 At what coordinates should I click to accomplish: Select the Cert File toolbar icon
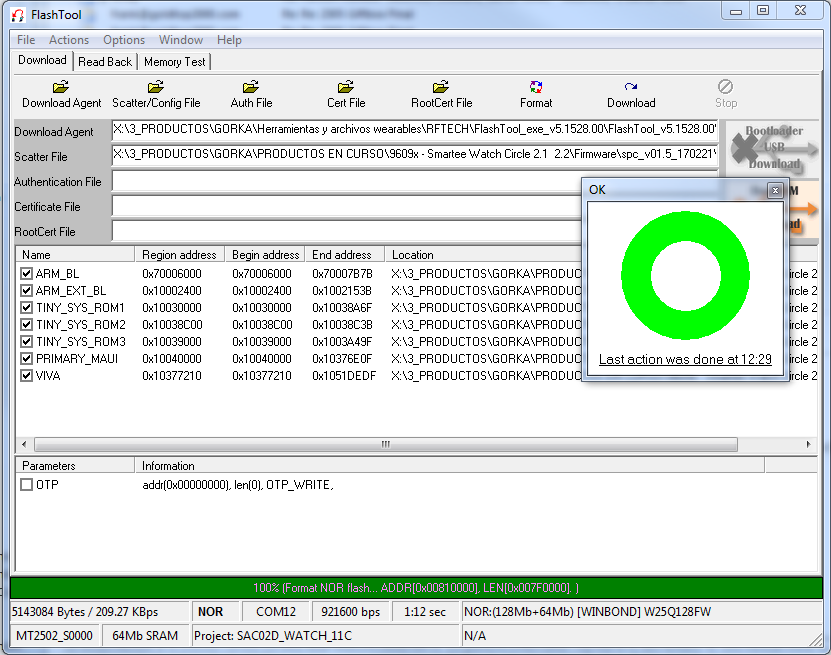coord(346,88)
